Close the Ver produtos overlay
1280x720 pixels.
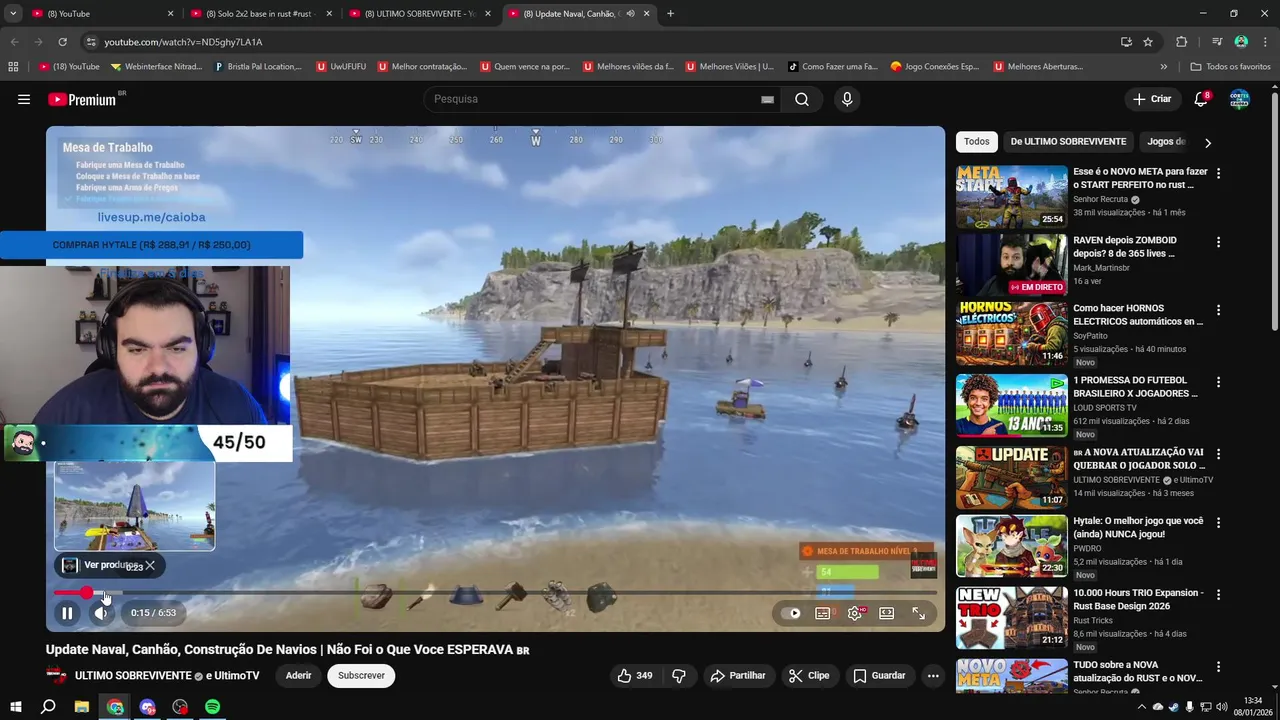coord(150,565)
